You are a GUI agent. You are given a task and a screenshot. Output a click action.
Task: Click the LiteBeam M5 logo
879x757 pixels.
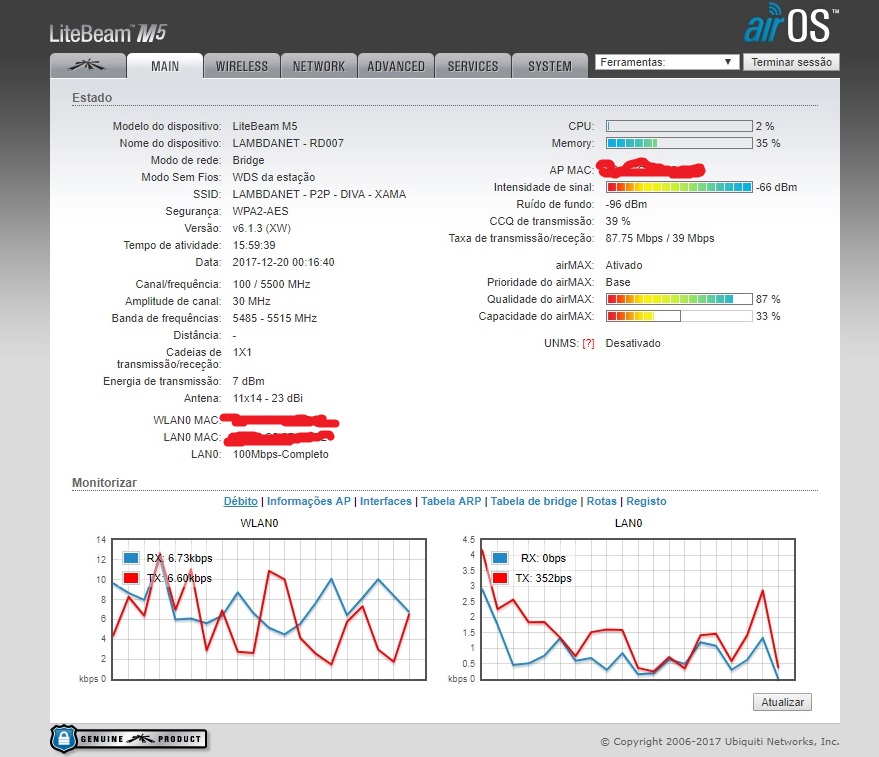[x=108, y=34]
